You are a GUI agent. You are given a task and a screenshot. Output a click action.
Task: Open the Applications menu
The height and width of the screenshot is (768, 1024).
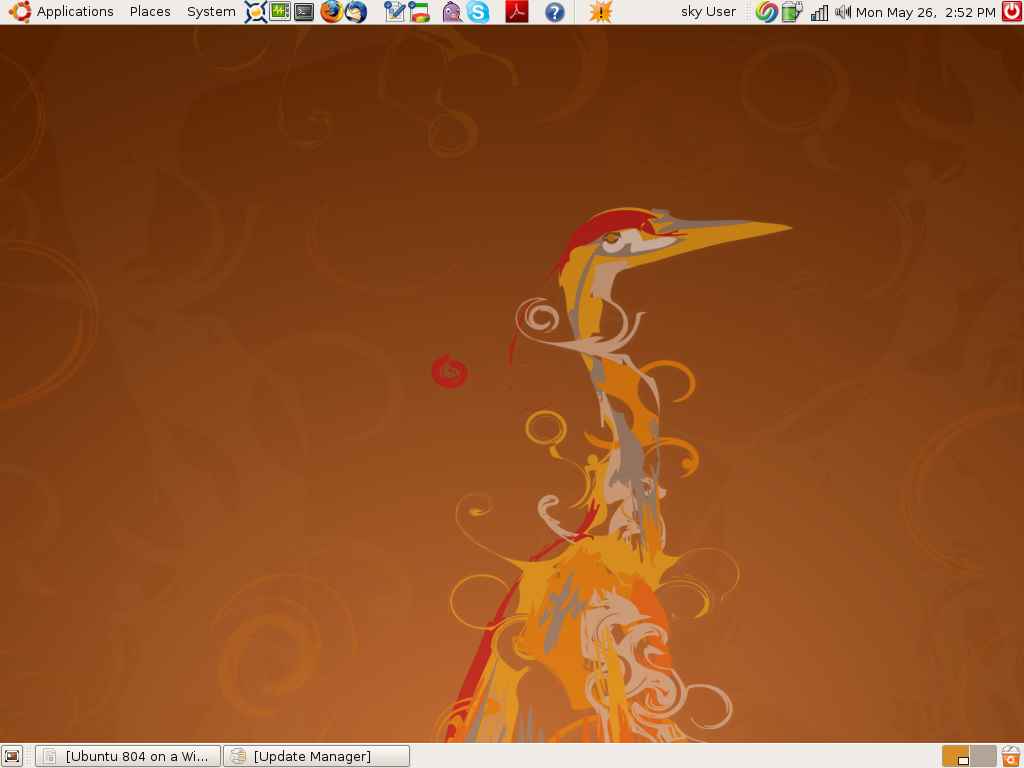point(74,12)
